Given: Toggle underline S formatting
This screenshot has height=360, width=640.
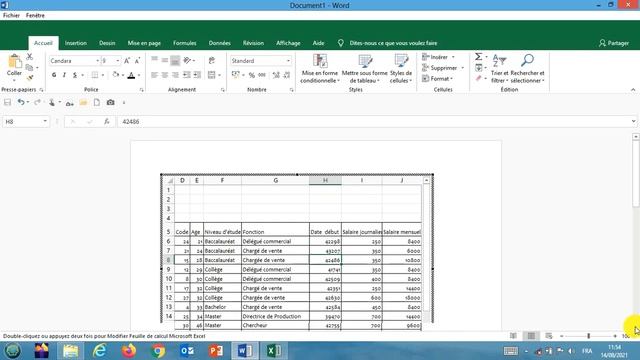Looking at the screenshot, I should click(75, 75).
